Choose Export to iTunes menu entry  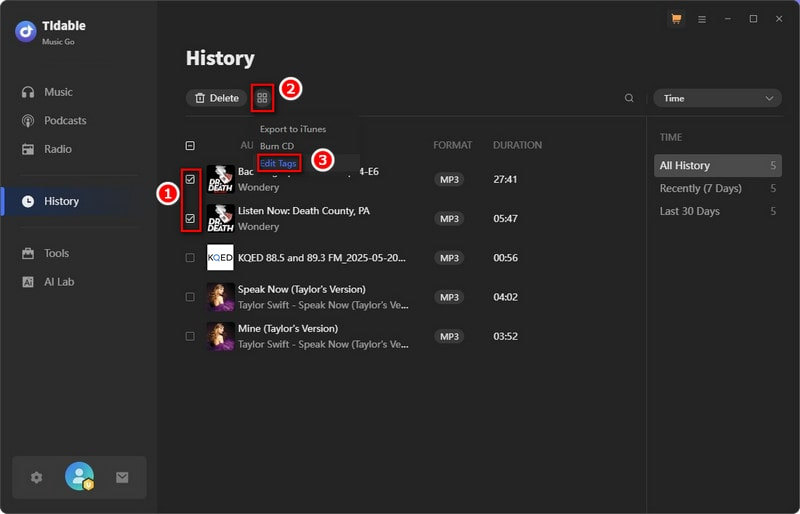click(x=292, y=129)
